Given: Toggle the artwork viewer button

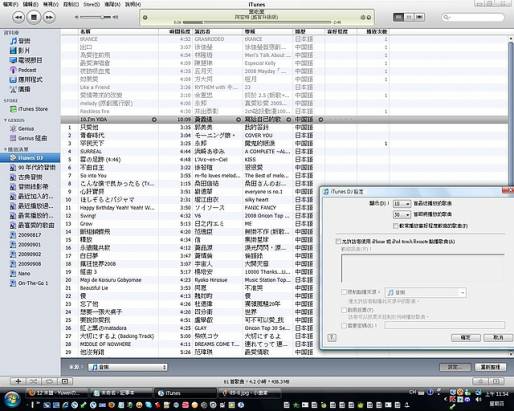Looking at the screenshot, I should click(x=65, y=381).
